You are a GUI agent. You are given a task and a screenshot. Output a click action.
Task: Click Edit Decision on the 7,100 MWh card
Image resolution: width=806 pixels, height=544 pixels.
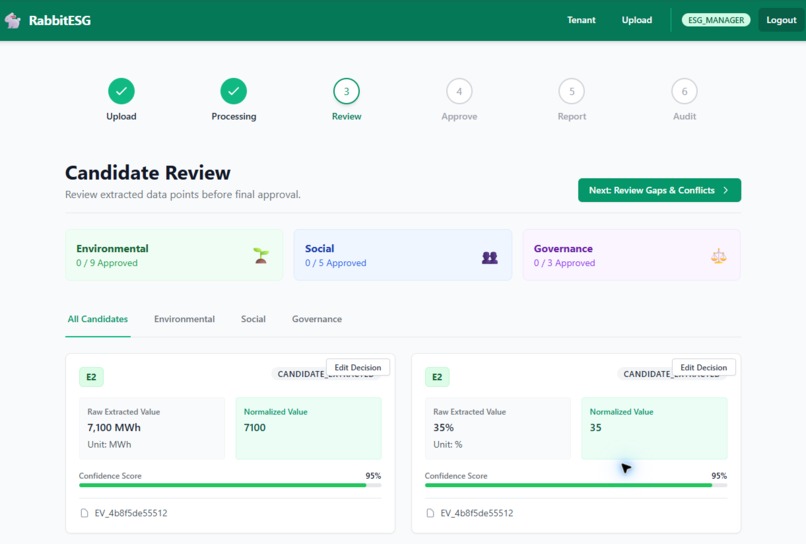pos(358,368)
